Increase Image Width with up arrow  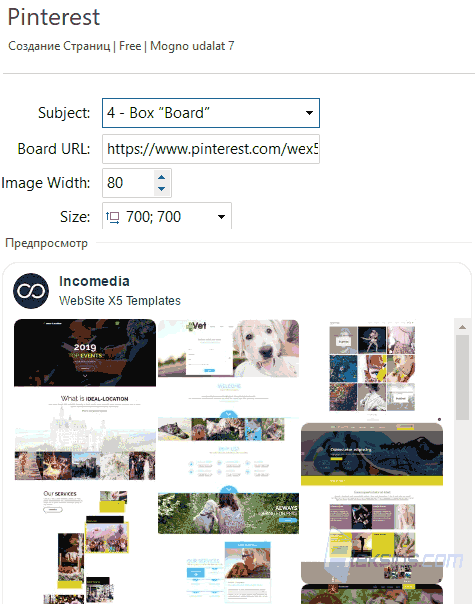pyautogui.click(x=162, y=177)
